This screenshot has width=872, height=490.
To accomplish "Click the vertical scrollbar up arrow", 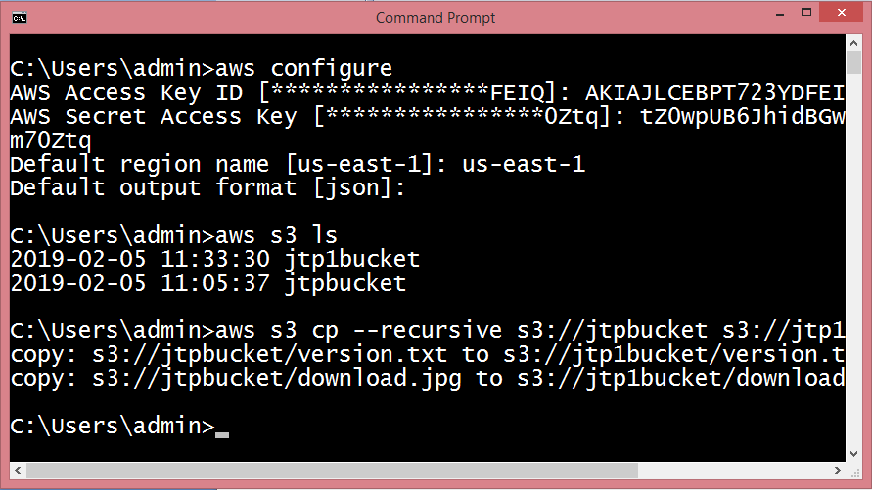I will click(854, 42).
